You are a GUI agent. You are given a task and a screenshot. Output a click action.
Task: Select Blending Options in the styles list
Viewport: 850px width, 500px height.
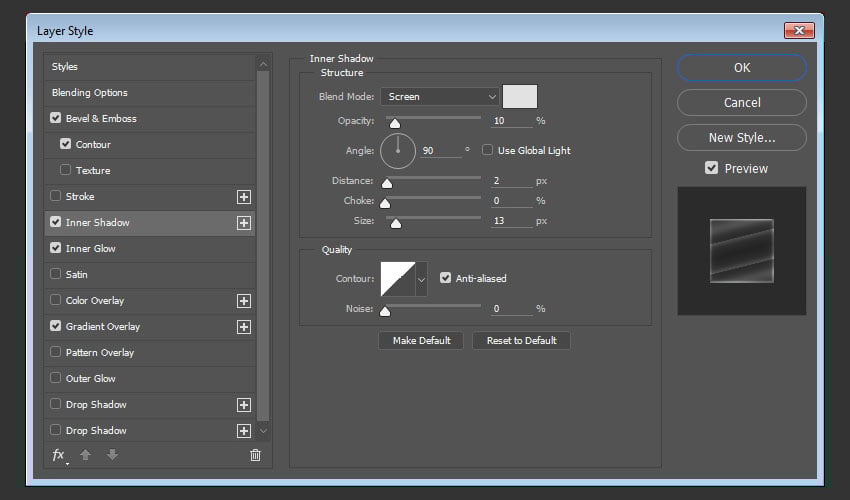(x=90, y=93)
